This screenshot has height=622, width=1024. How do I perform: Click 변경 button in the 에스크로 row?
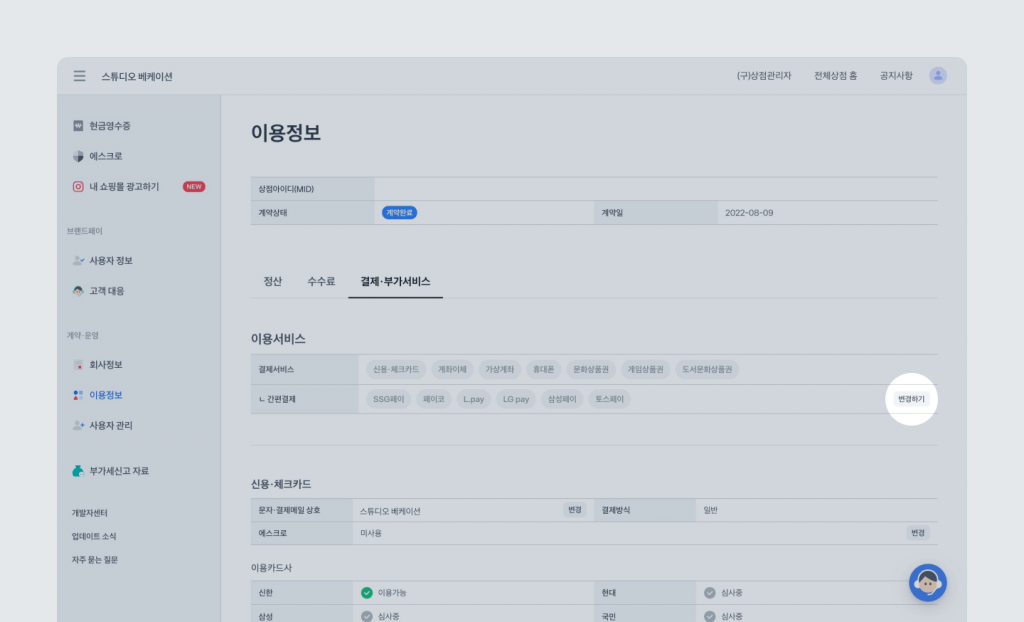point(918,533)
